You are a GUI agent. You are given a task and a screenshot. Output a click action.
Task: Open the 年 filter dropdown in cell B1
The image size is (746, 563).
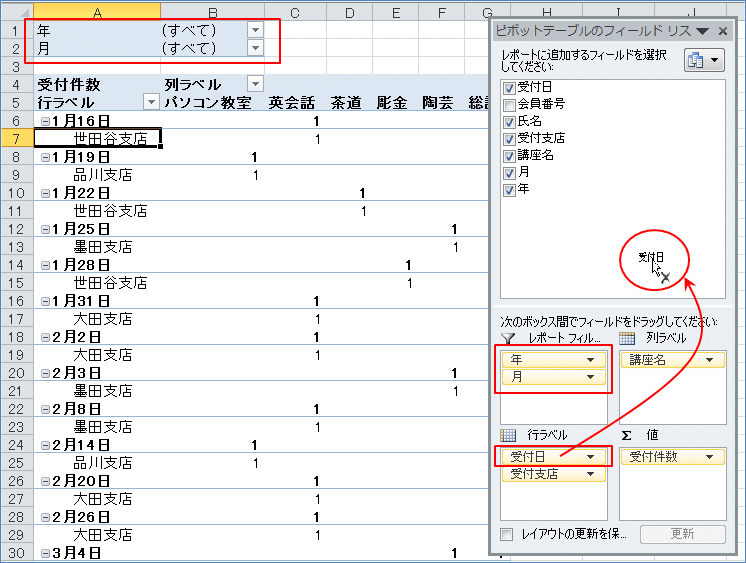click(255, 30)
